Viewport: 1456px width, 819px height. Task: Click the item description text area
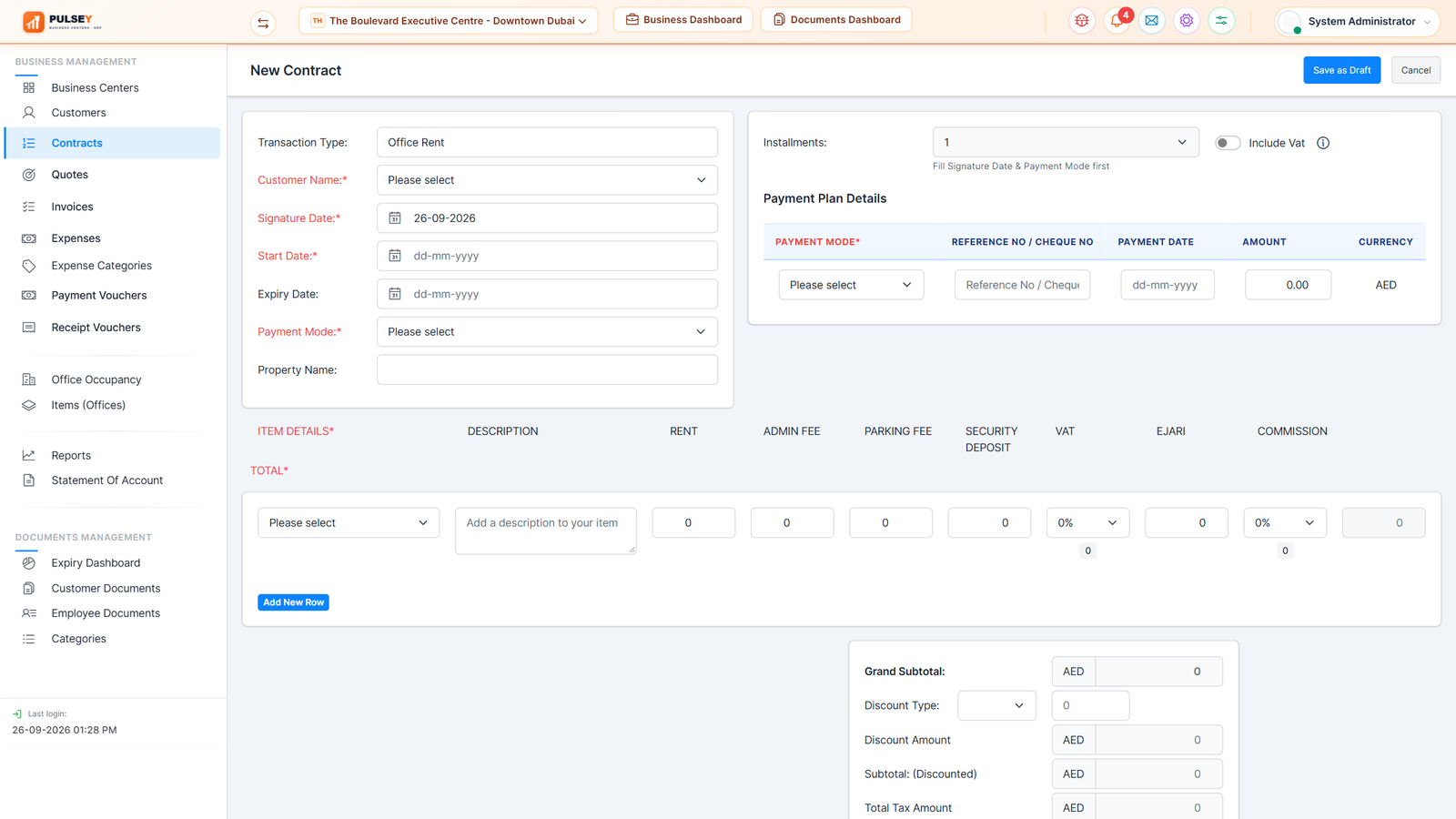coord(546,531)
